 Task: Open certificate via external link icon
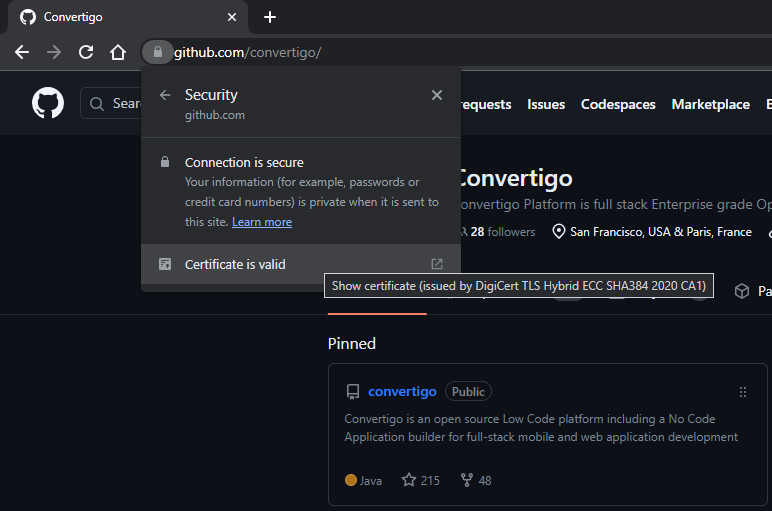[x=437, y=264]
